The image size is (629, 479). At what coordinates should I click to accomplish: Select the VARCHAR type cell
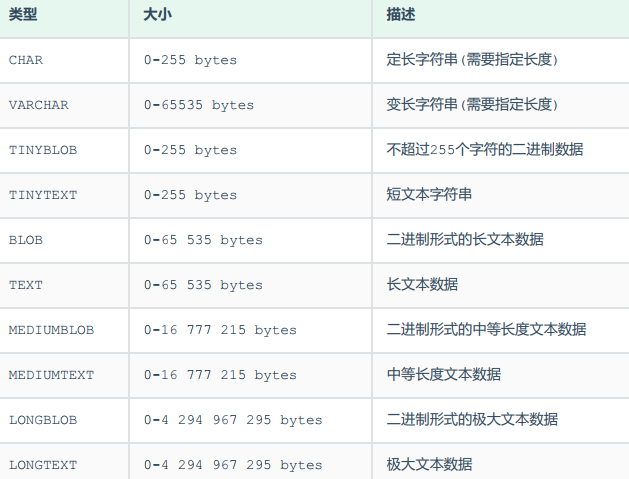(x=38, y=105)
